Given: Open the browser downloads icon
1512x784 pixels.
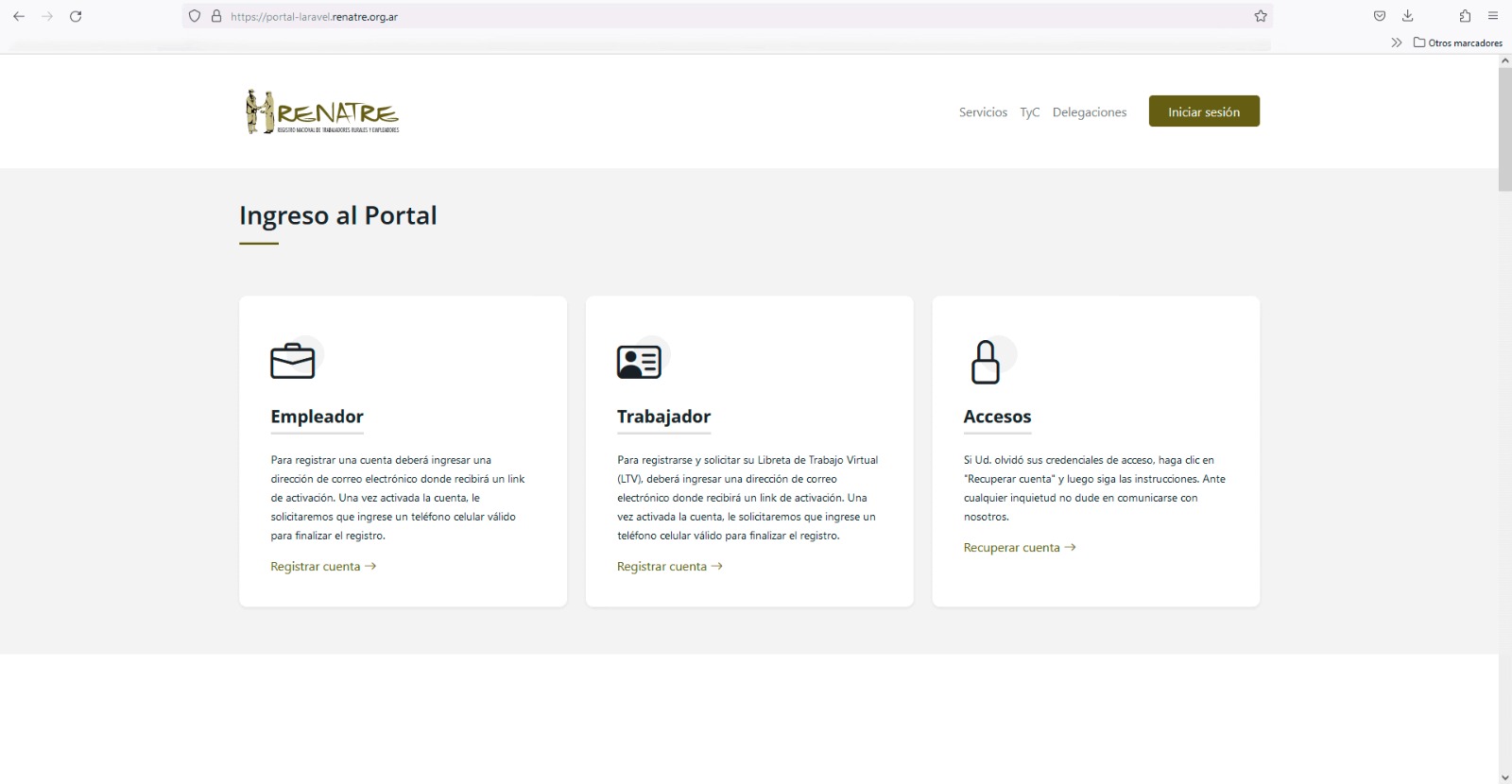Looking at the screenshot, I should tap(1407, 16).
